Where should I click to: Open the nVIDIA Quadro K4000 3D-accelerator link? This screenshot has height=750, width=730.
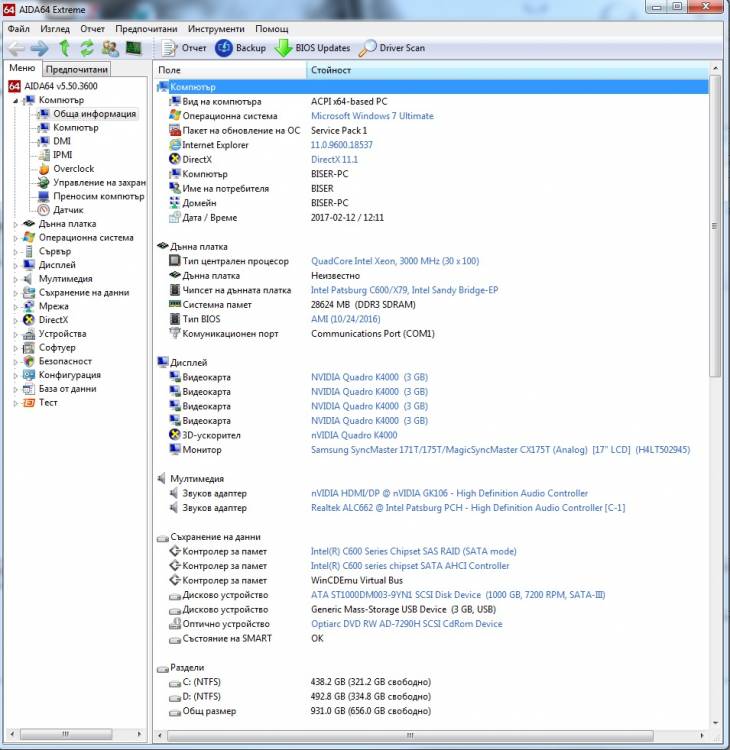point(354,435)
